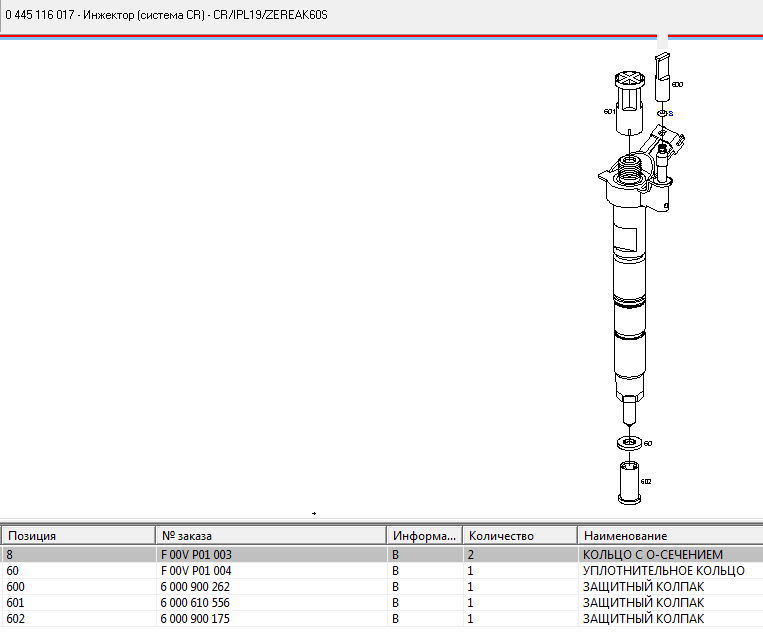Click the injector title text 0 445 116 017
Viewport: 763px width, 633px height.
40,16
